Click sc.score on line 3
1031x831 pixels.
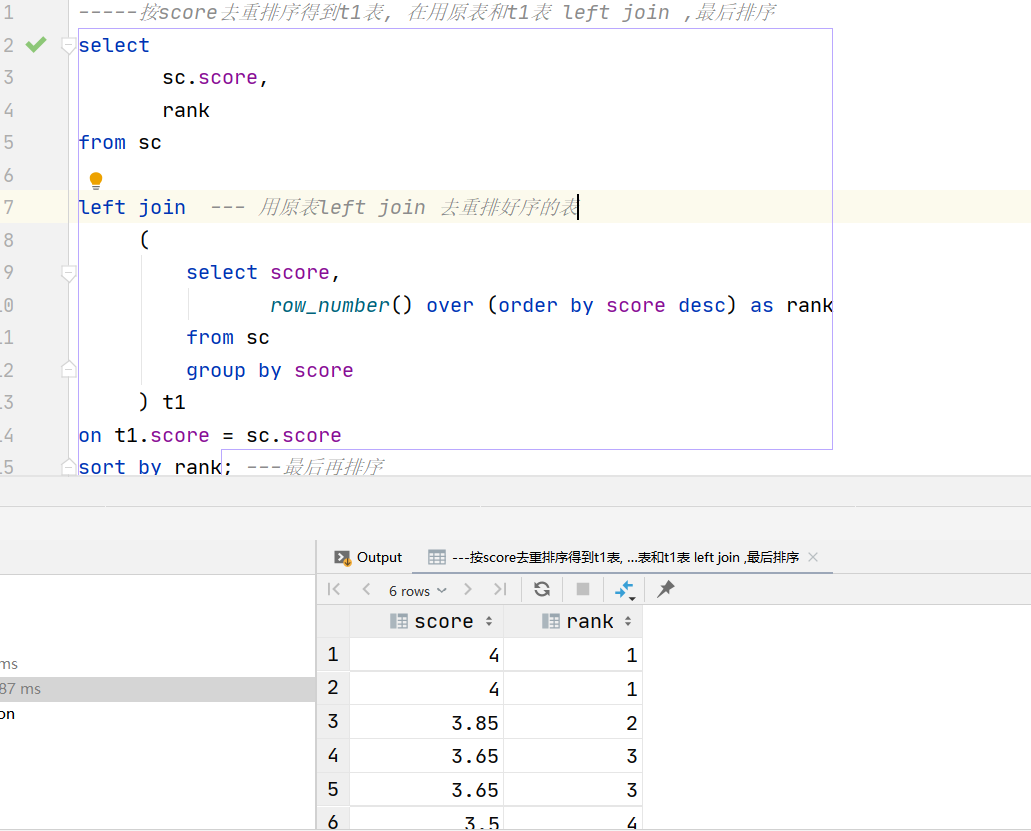pyautogui.click(x=210, y=78)
